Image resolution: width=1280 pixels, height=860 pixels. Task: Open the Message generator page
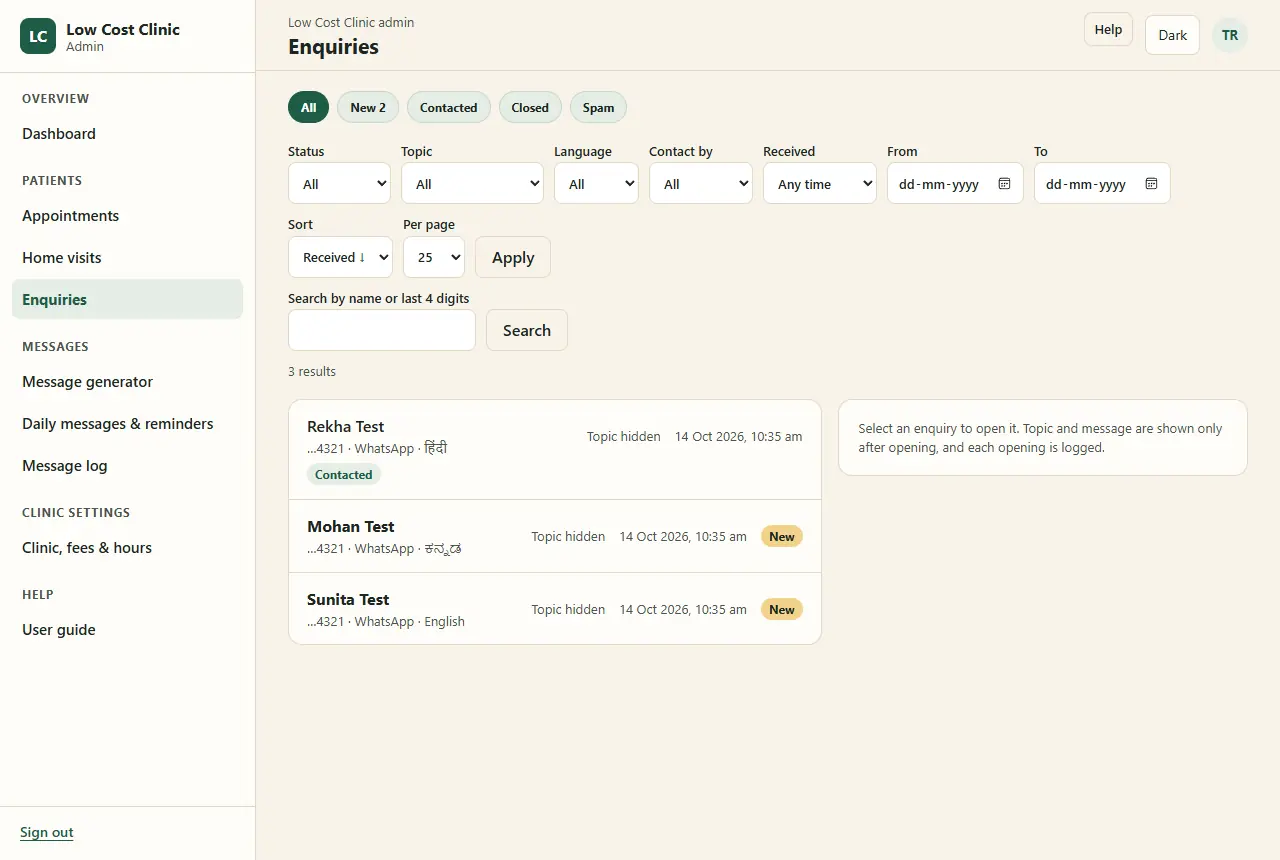pyautogui.click(x=127, y=382)
